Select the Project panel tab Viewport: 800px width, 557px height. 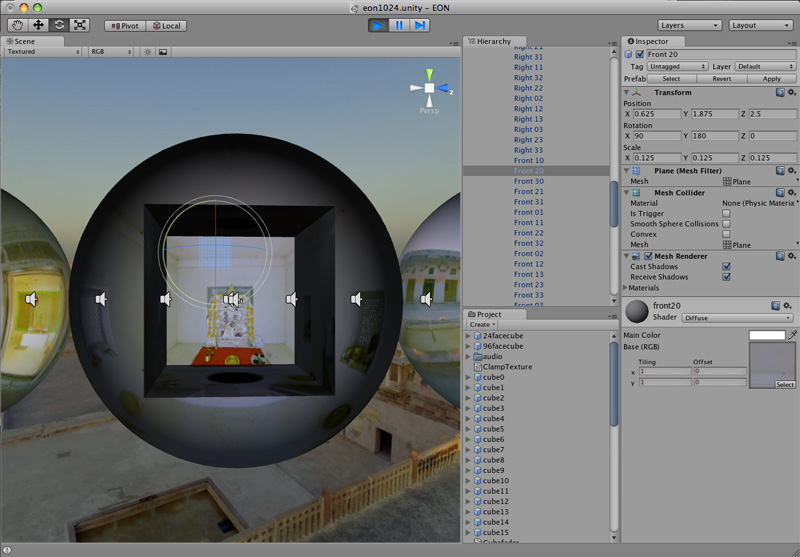[486, 314]
